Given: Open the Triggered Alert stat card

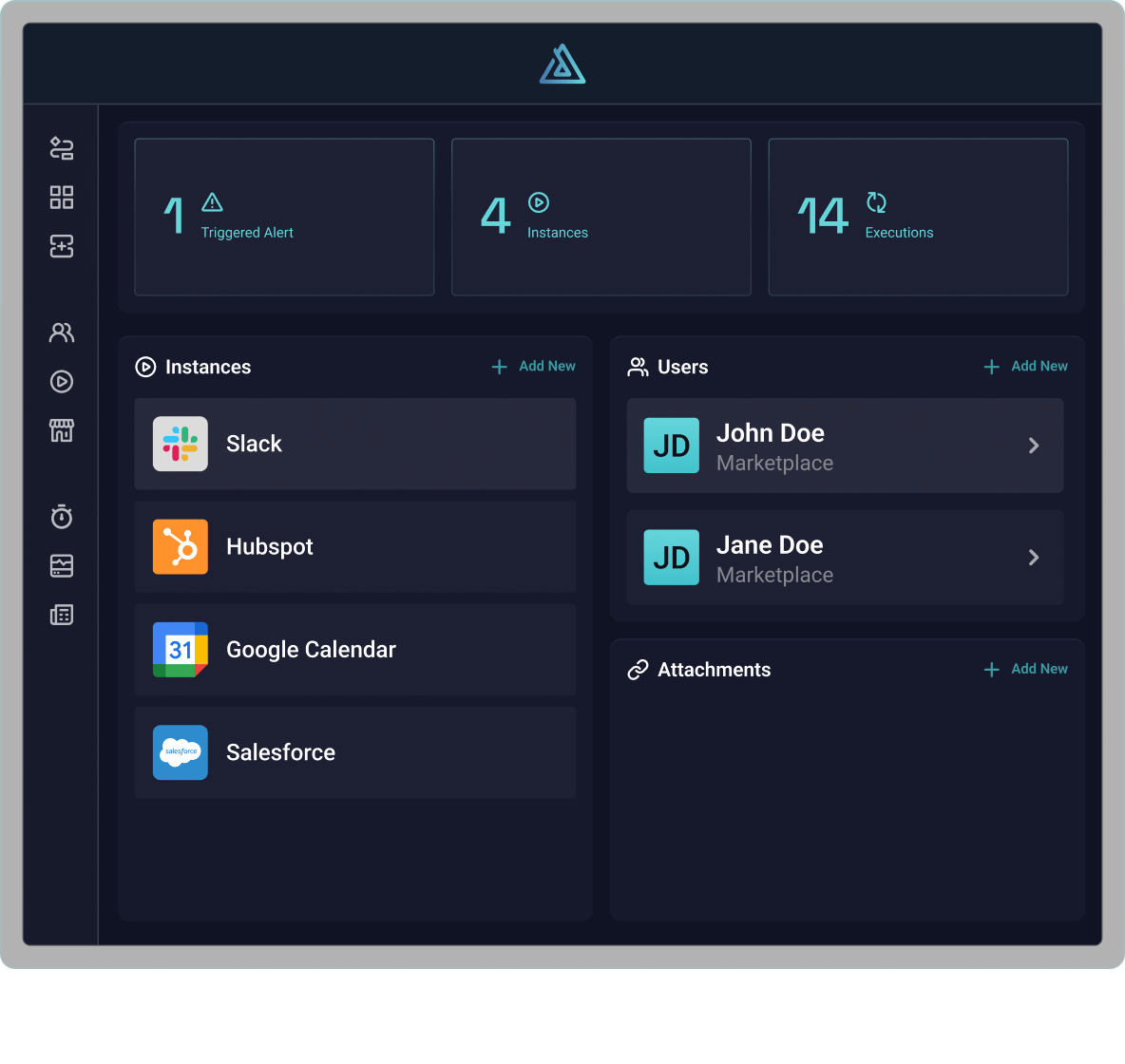Looking at the screenshot, I should click(284, 218).
